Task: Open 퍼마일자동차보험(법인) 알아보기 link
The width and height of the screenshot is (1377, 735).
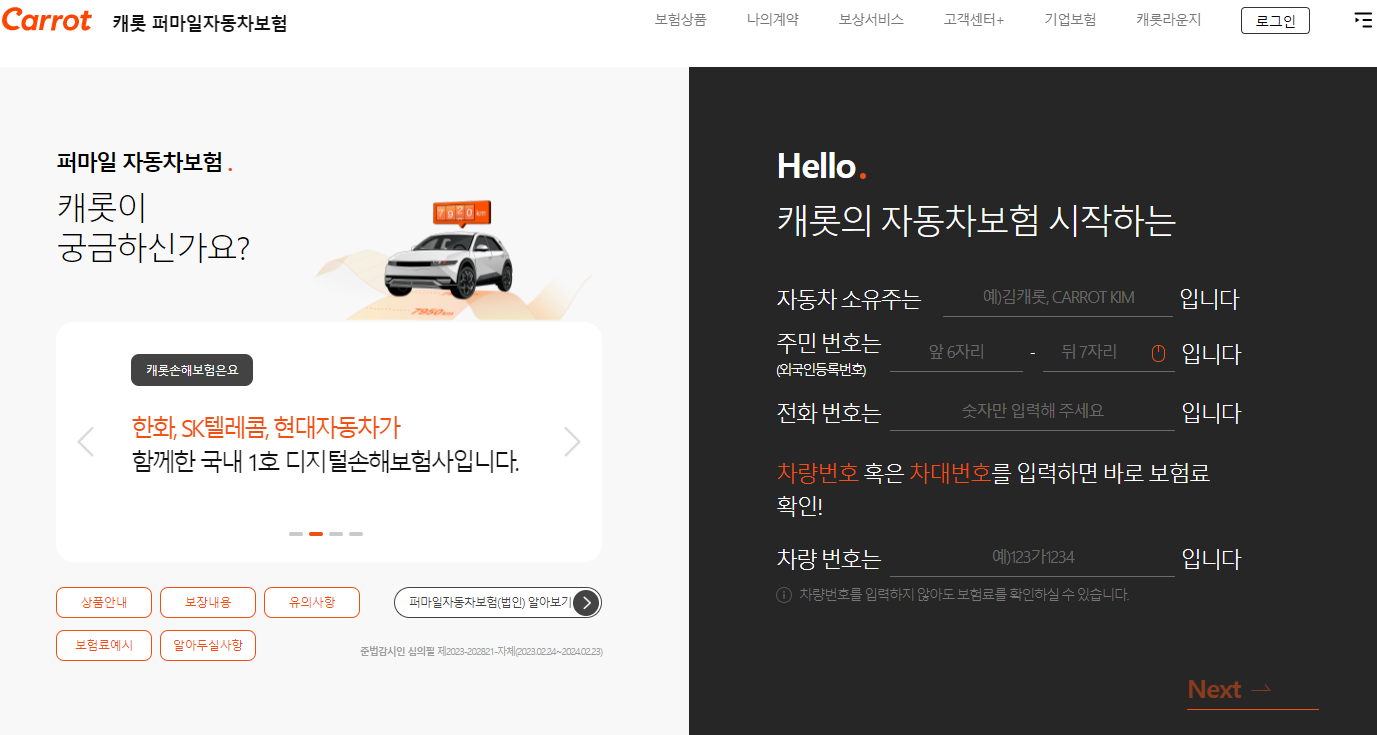Action: point(498,603)
